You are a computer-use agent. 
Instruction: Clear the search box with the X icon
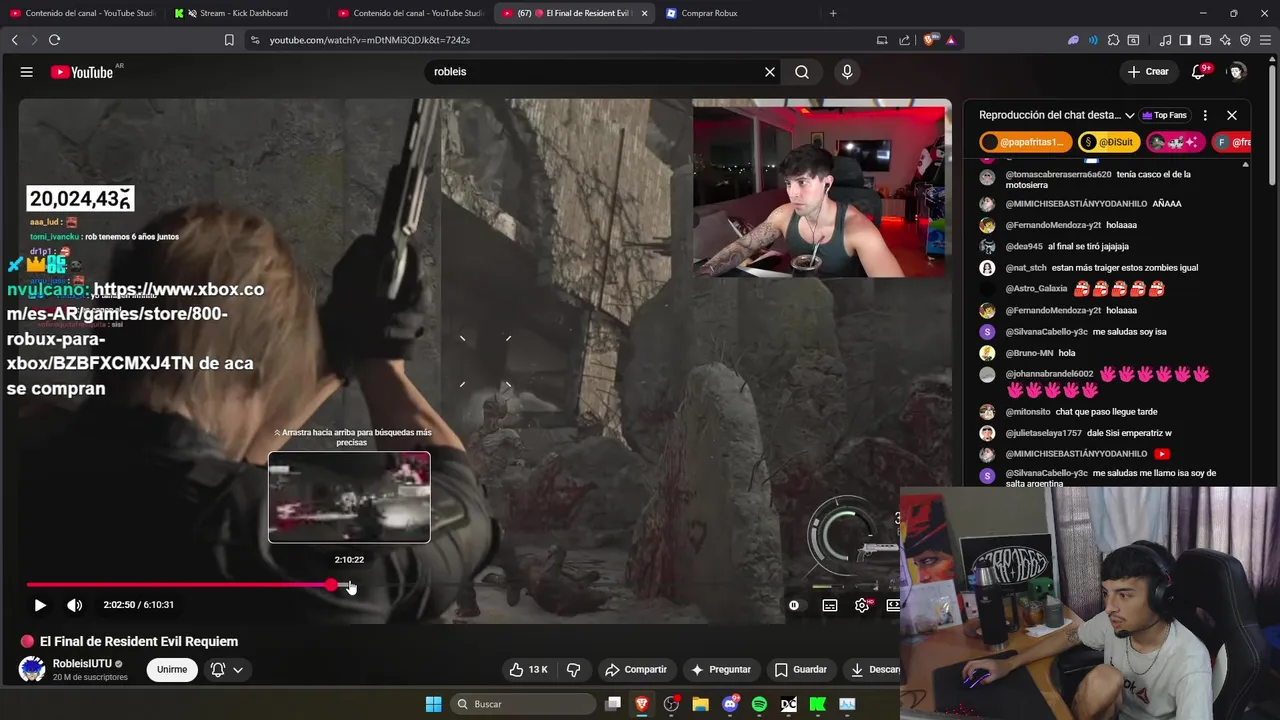pyautogui.click(x=770, y=72)
